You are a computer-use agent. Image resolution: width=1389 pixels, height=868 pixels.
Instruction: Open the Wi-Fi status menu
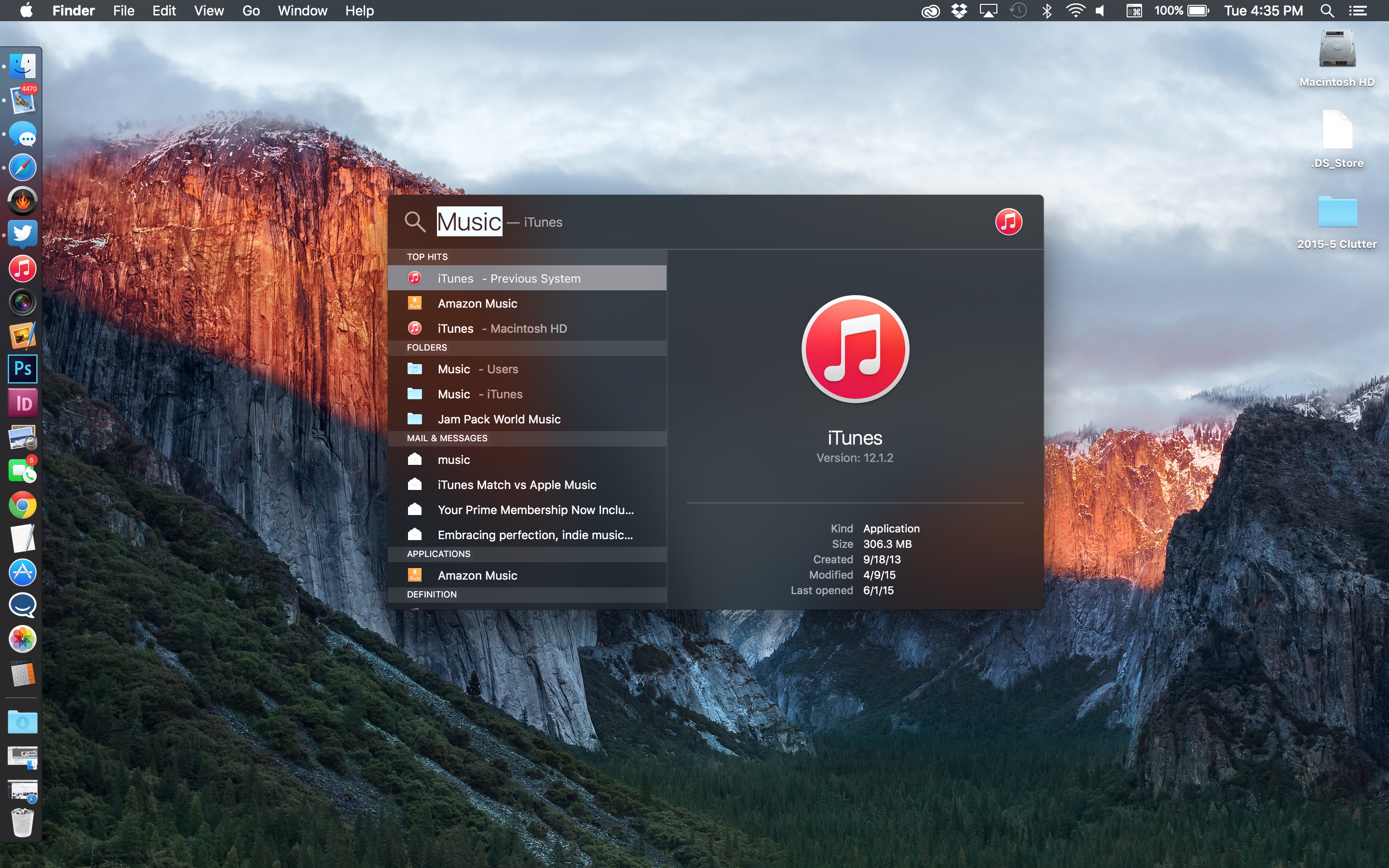click(1075, 10)
